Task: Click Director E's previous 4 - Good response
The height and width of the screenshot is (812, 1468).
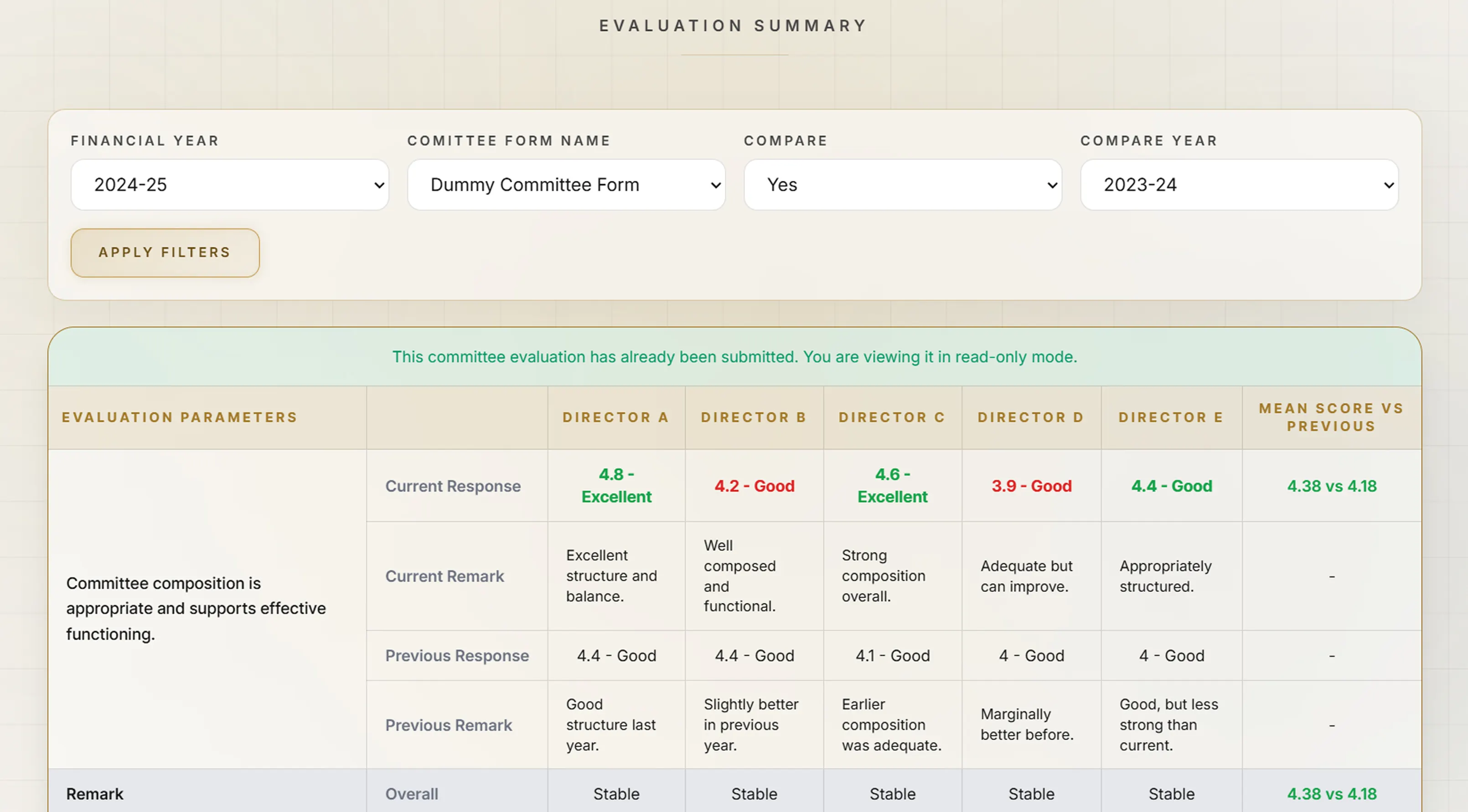Action: pos(1172,655)
